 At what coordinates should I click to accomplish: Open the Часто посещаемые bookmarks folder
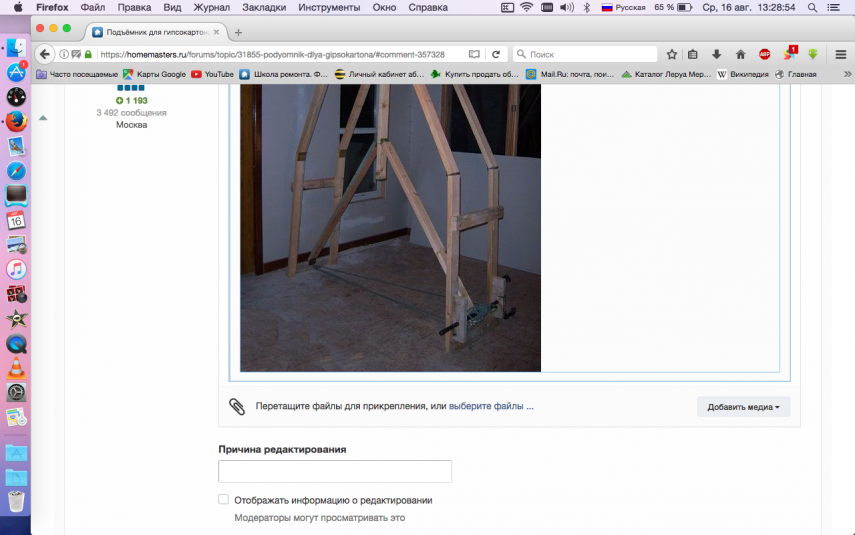tap(77, 74)
